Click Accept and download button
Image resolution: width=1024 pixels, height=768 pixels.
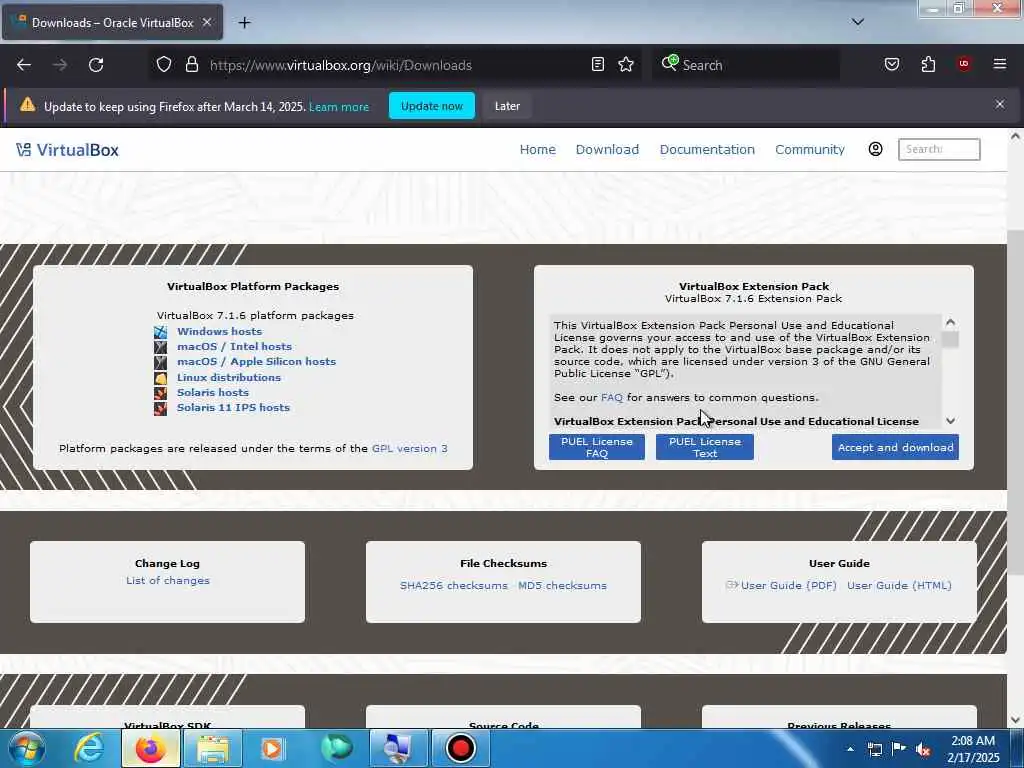(895, 447)
